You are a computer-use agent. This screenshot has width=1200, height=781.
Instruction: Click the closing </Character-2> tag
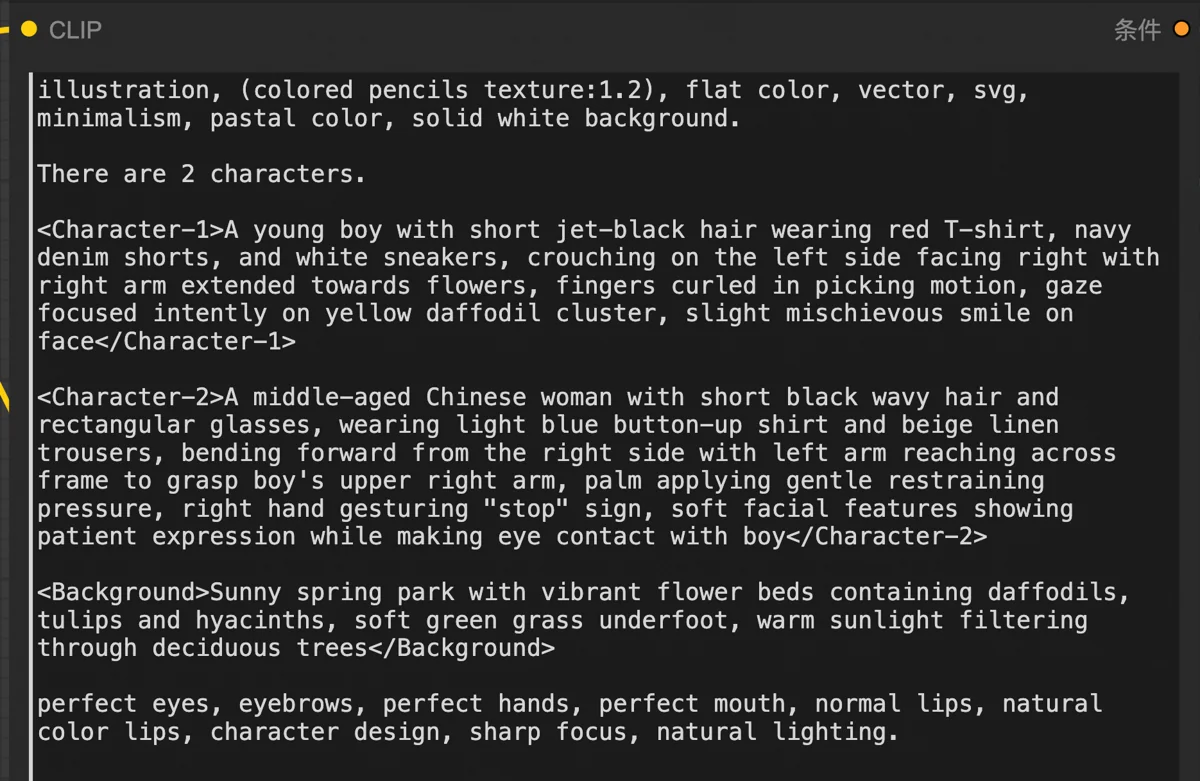pos(886,536)
